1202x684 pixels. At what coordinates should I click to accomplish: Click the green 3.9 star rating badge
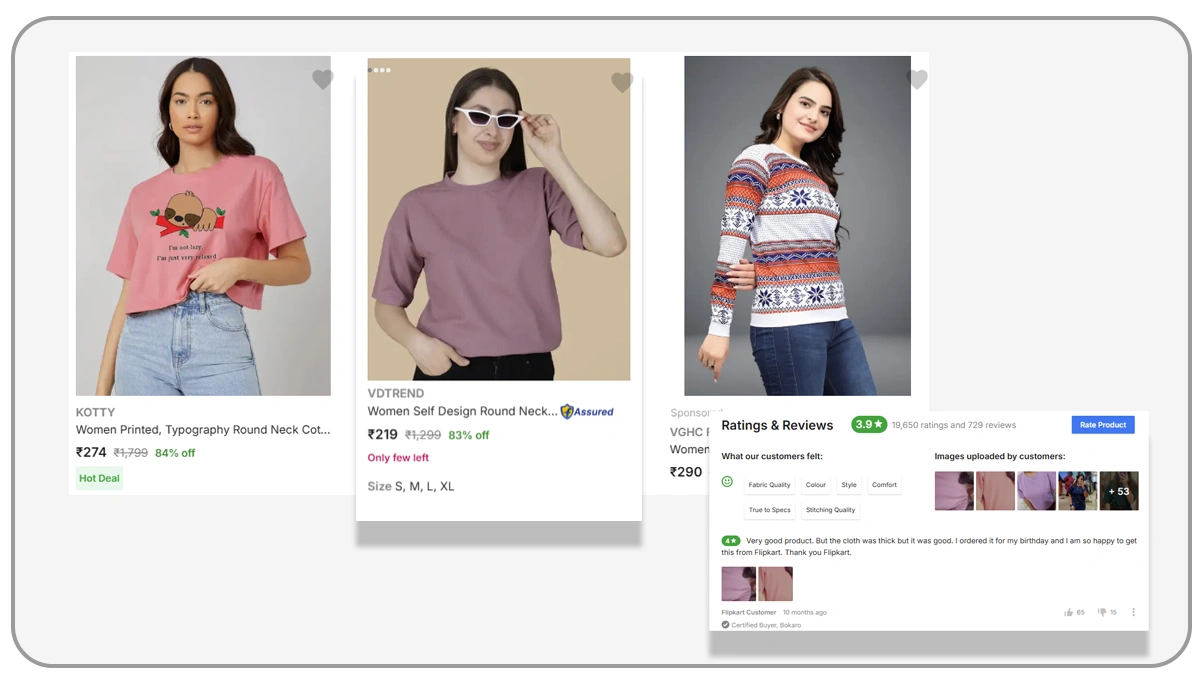869,424
